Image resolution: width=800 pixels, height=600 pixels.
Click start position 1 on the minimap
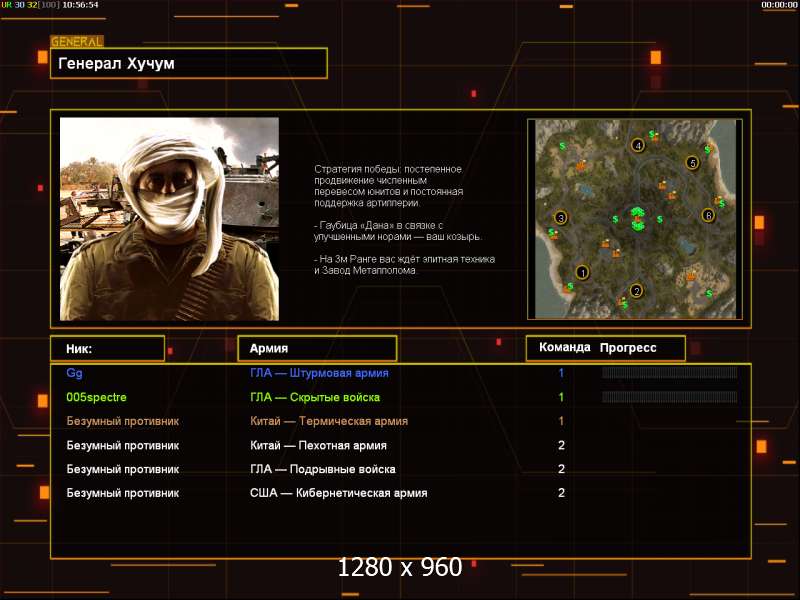click(582, 271)
